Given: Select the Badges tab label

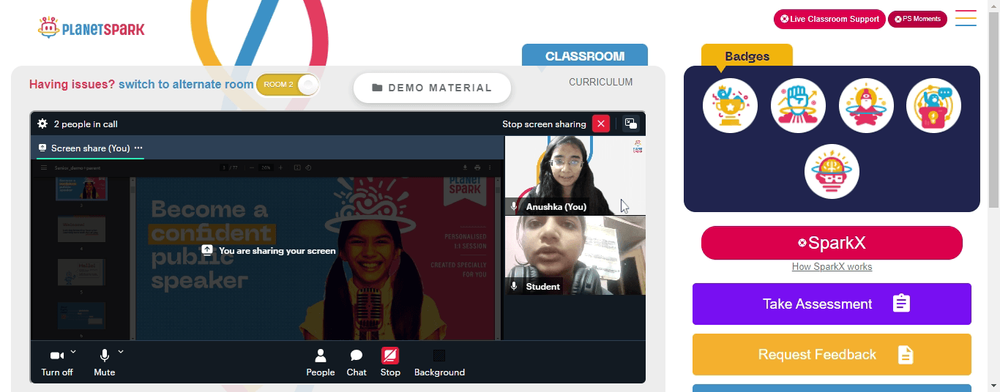Looking at the screenshot, I should [747, 56].
